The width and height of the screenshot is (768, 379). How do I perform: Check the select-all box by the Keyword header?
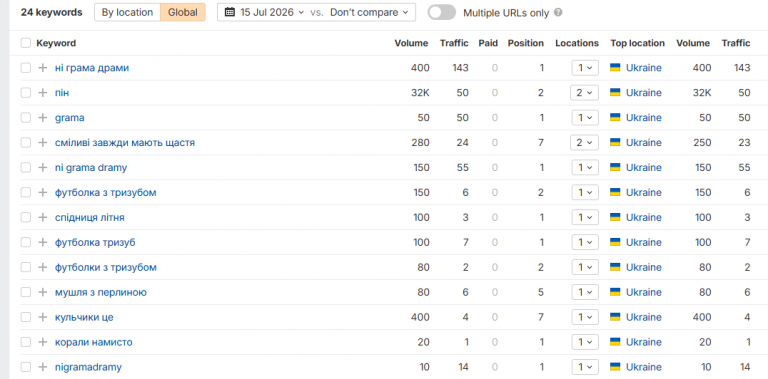coord(25,43)
